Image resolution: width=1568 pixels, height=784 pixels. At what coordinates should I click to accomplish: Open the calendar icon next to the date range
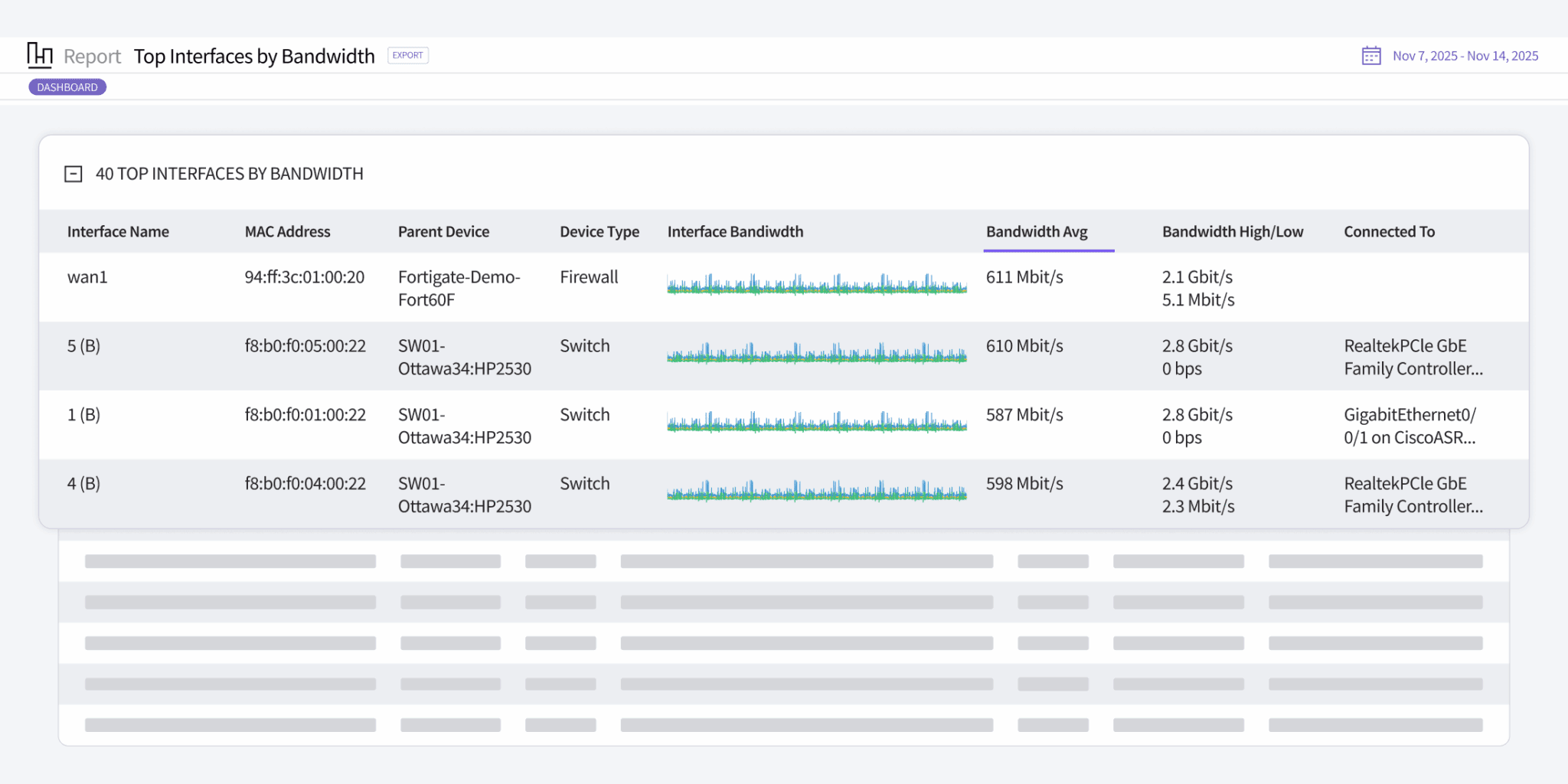point(1370,55)
